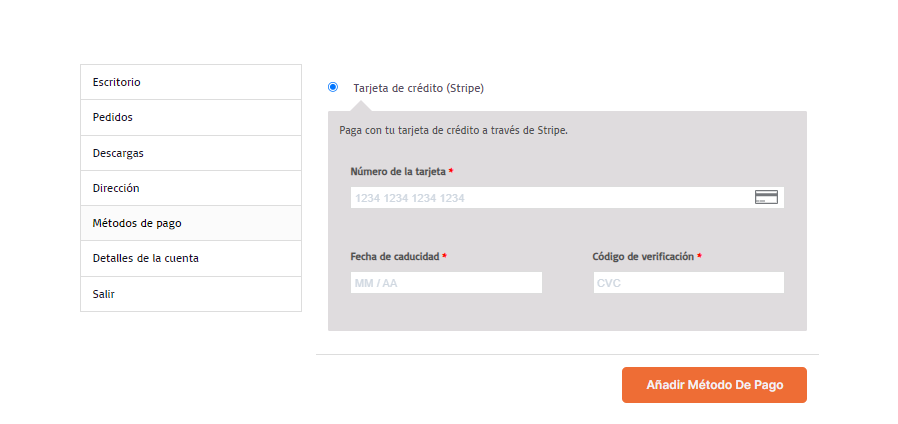Viewport: 898px width, 424px height.
Task: Focus the card number 1234 1234 input
Action: pyautogui.click(x=567, y=198)
